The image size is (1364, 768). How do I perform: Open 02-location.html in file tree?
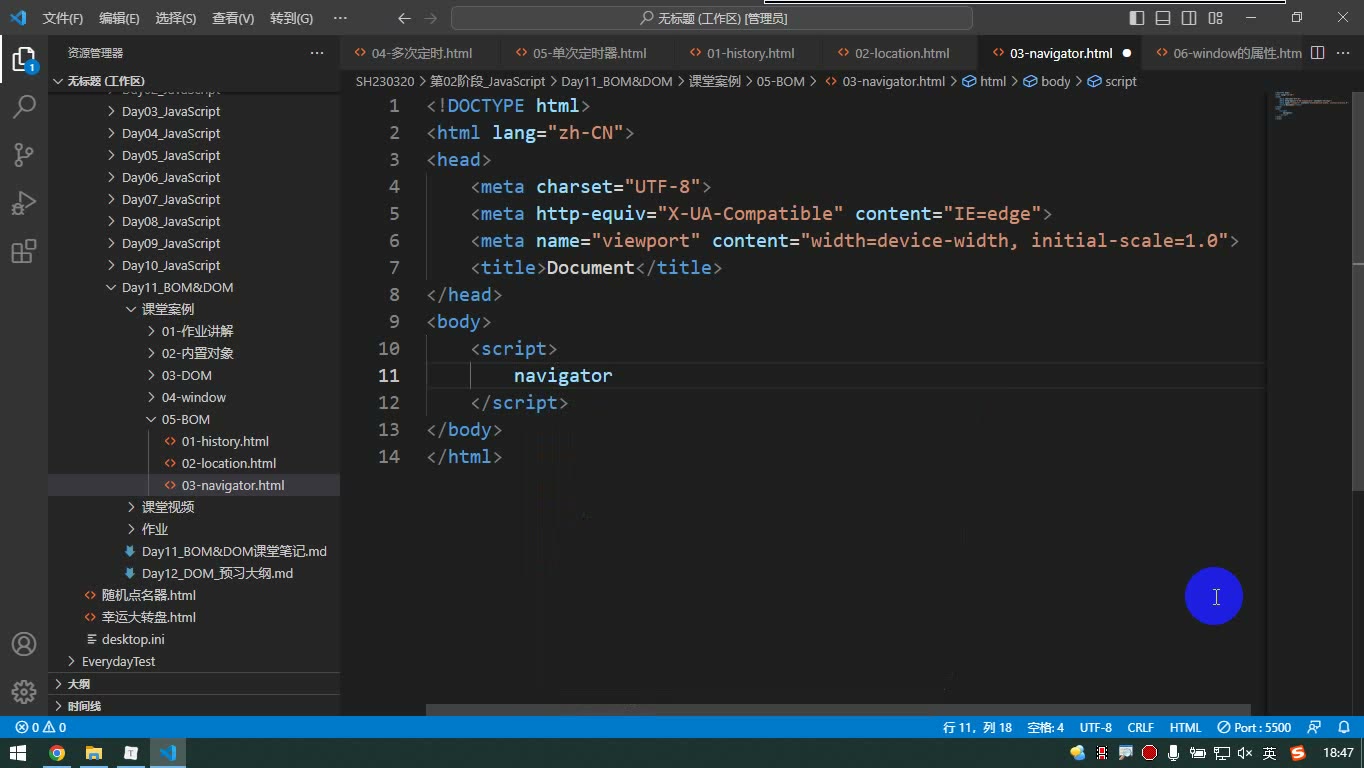(x=229, y=463)
